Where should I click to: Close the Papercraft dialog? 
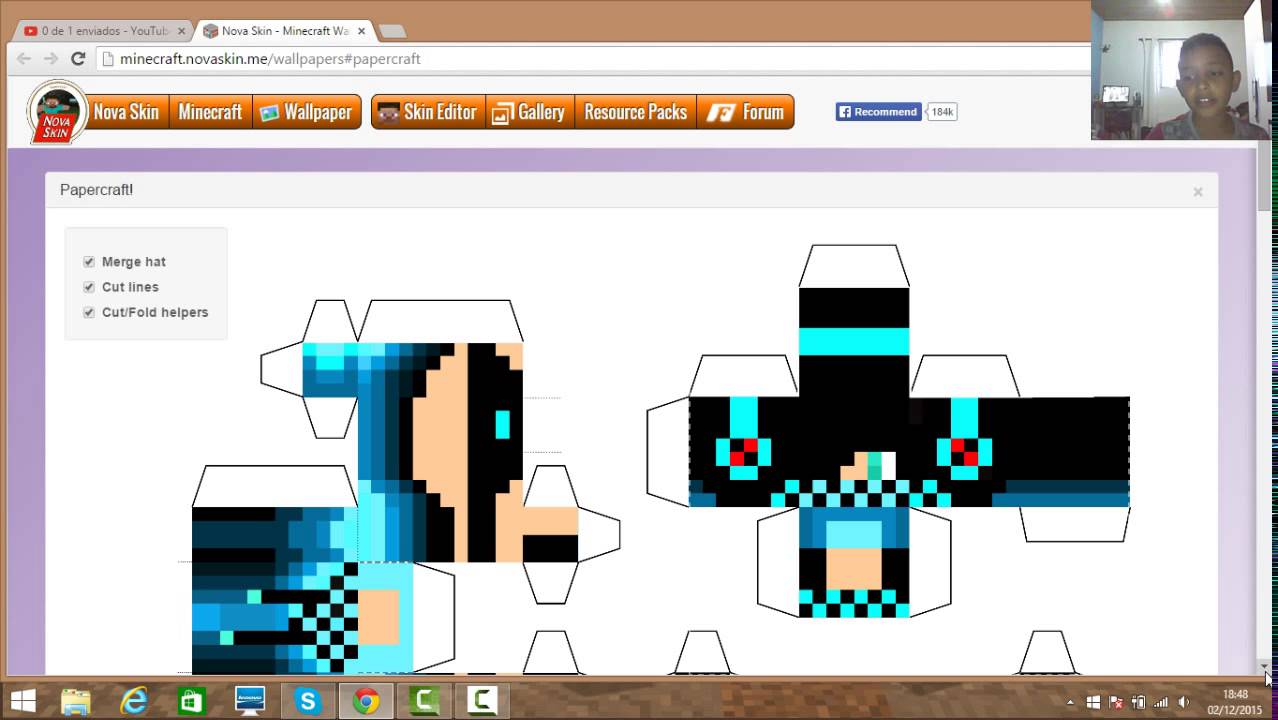pos(1197,191)
